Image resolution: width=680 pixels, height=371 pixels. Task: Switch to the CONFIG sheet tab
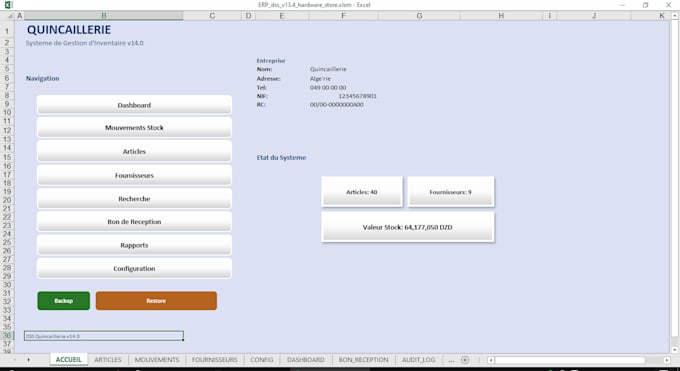(x=262, y=360)
